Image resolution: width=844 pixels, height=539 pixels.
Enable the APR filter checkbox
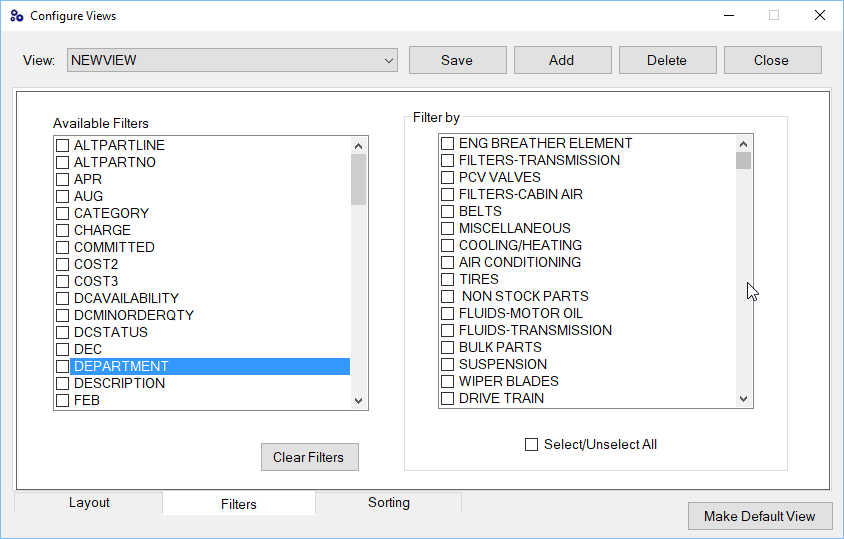coord(62,179)
